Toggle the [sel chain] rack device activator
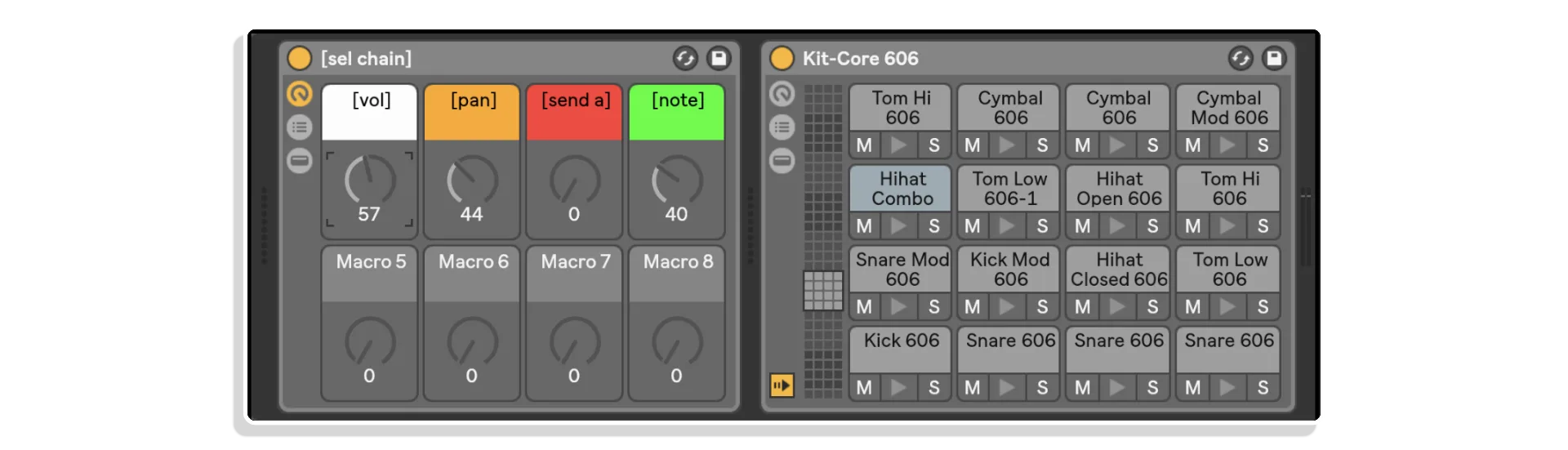This screenshot has width=1568, height=450. tap(300, 59)
